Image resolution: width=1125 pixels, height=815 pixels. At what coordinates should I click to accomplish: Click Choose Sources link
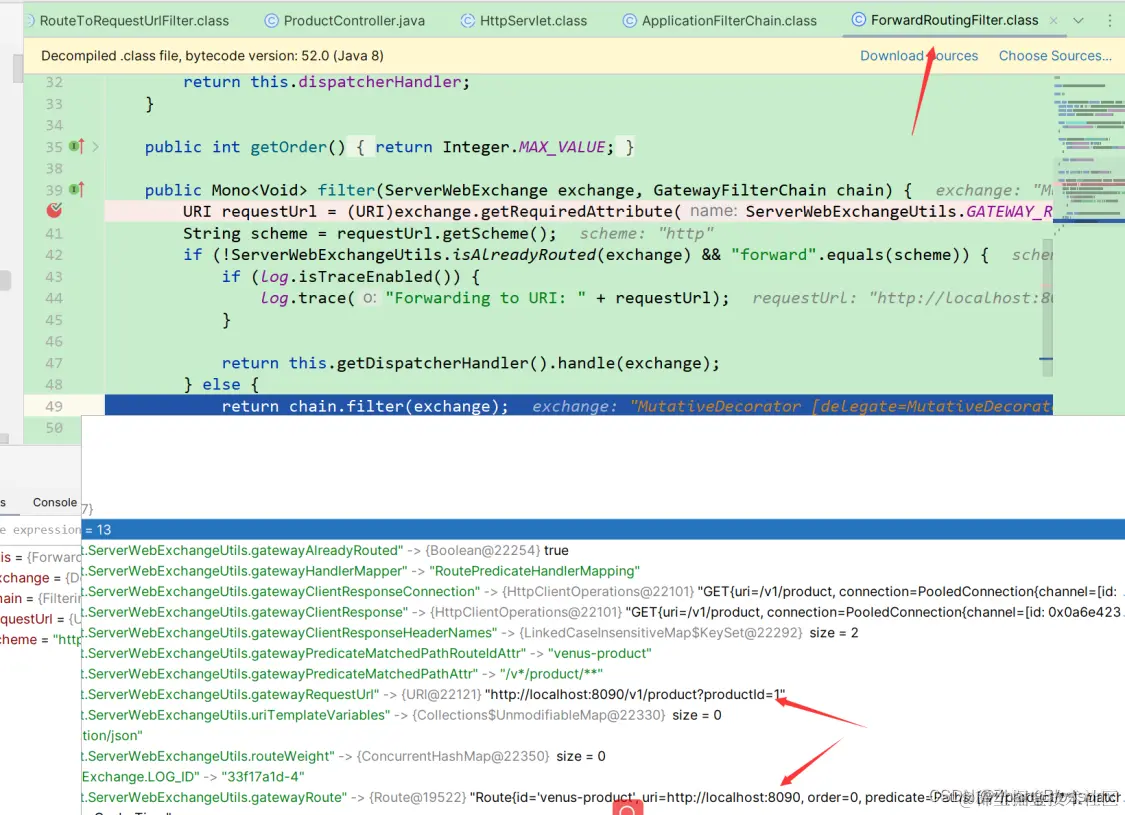[x=1055, y=55]
